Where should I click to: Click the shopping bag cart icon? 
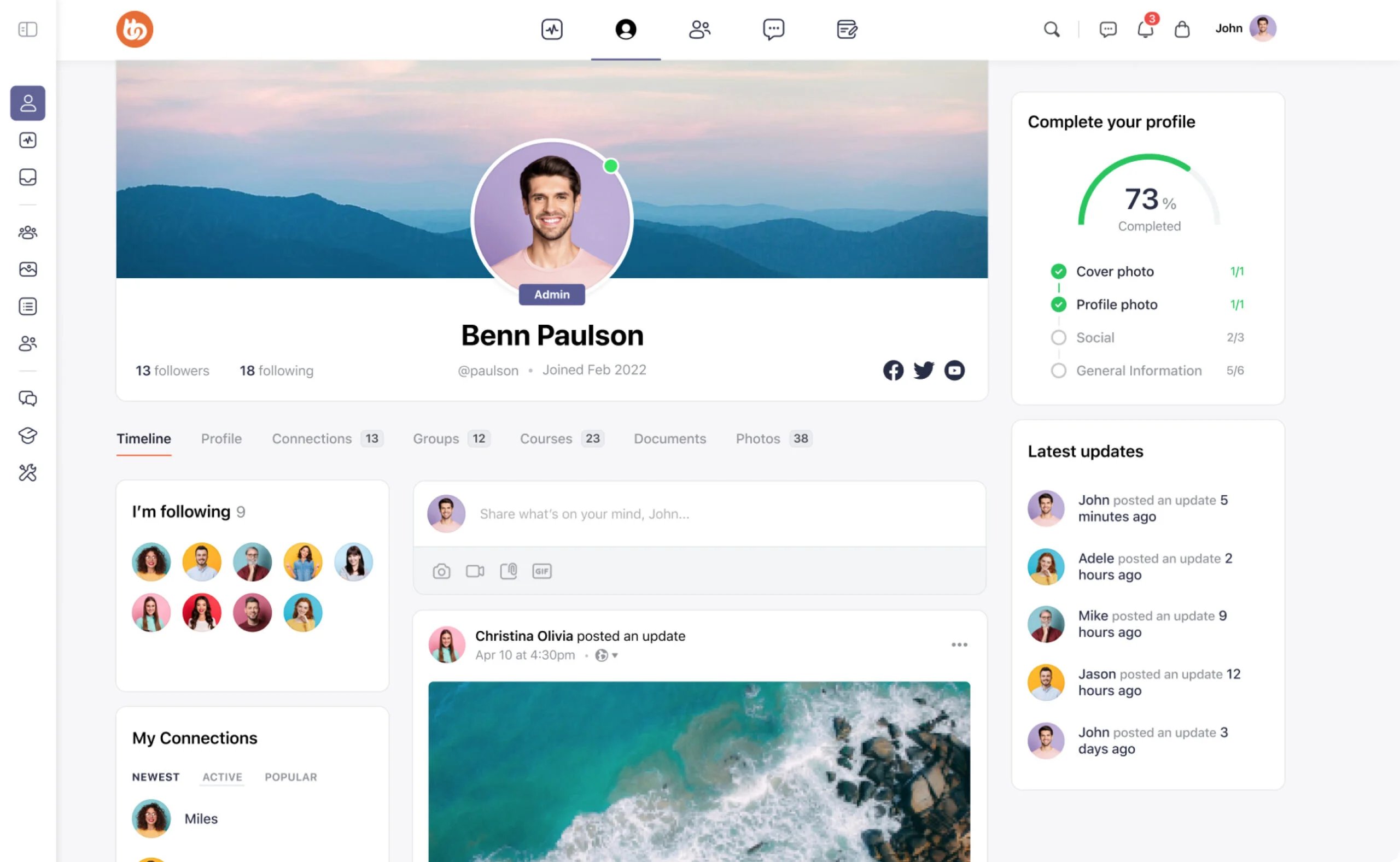1182,29
